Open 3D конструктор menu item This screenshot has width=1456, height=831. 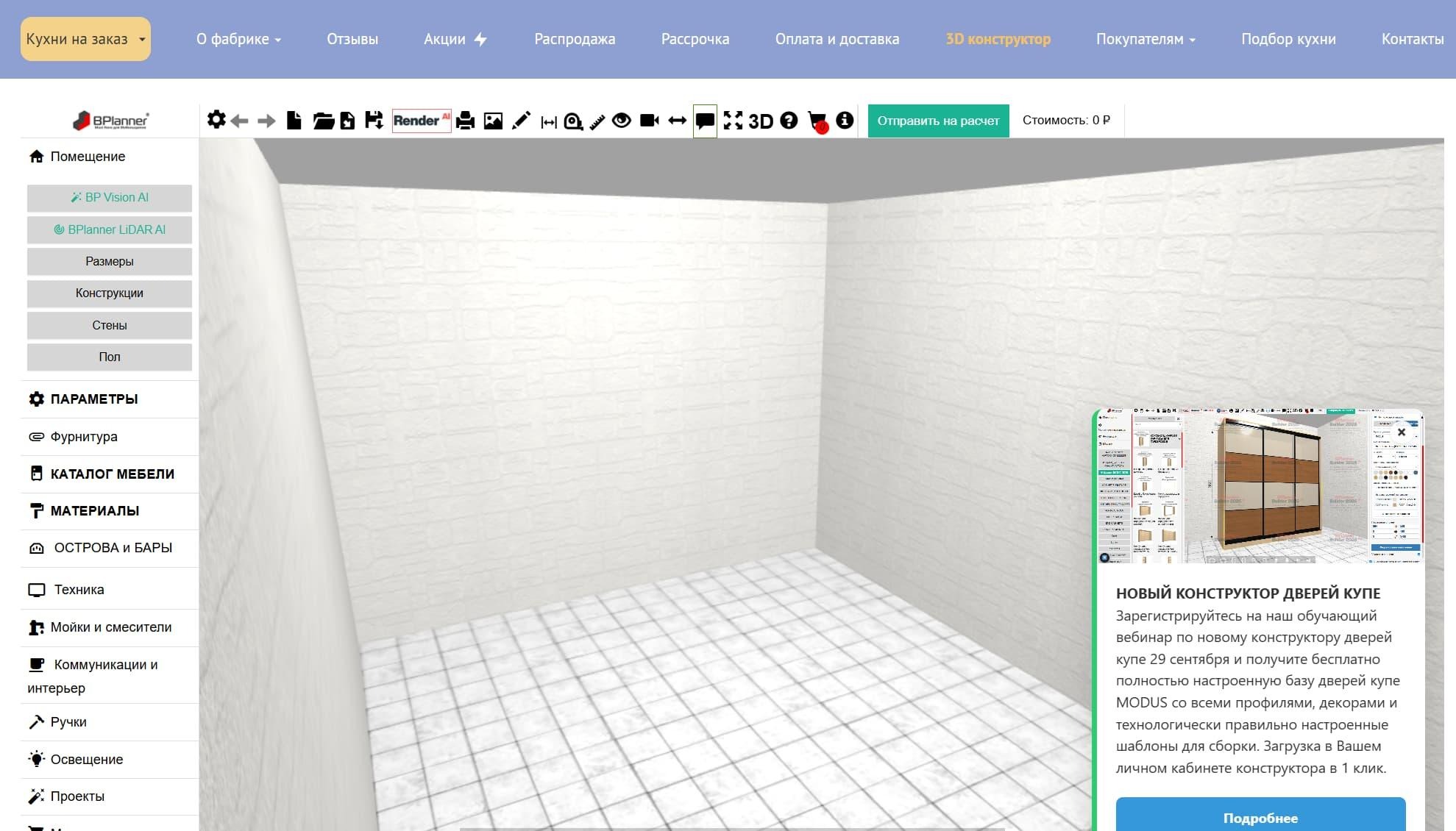(998, 39)
